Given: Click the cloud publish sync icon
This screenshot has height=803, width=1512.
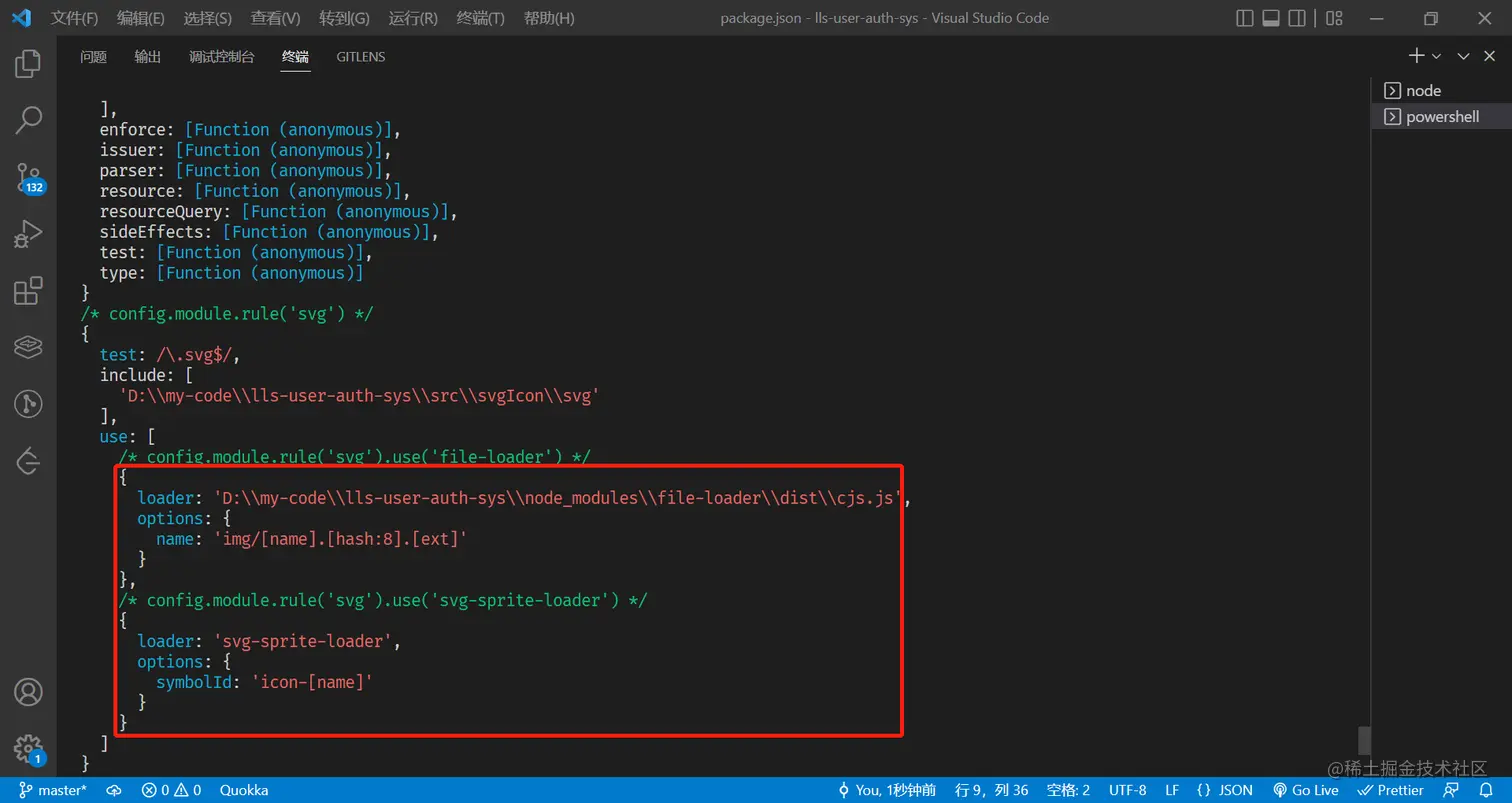Looking at the screenshot, I should (115, 790).
